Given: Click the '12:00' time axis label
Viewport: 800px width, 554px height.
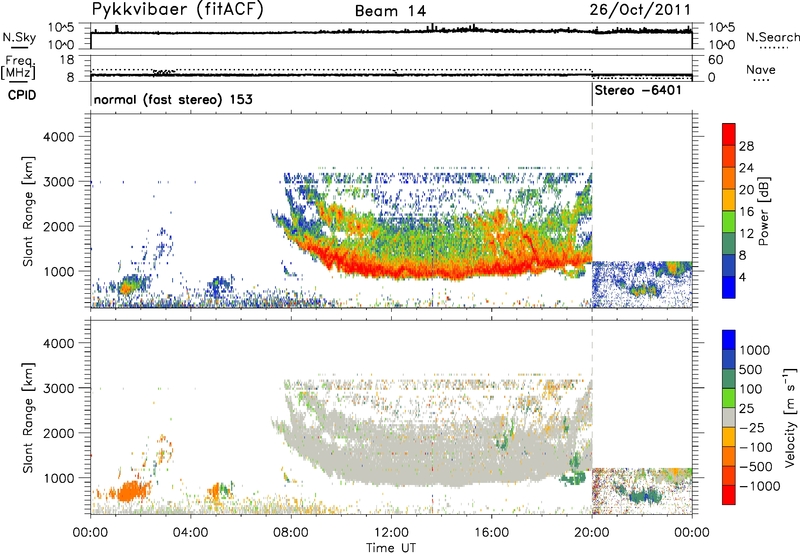Looking at the screenshot, I should (391, 533).
